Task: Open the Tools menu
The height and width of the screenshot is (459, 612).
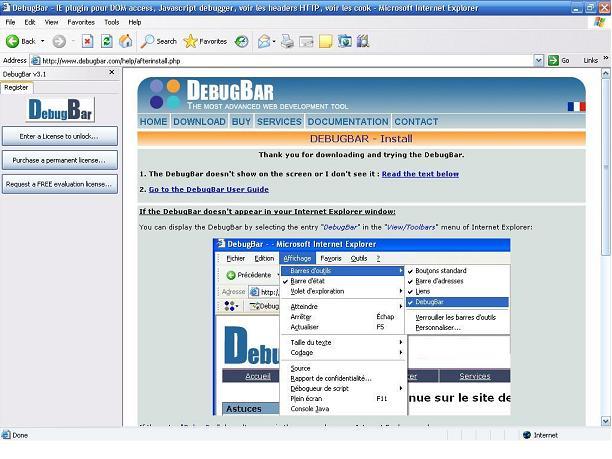Action: click(112, 22)
